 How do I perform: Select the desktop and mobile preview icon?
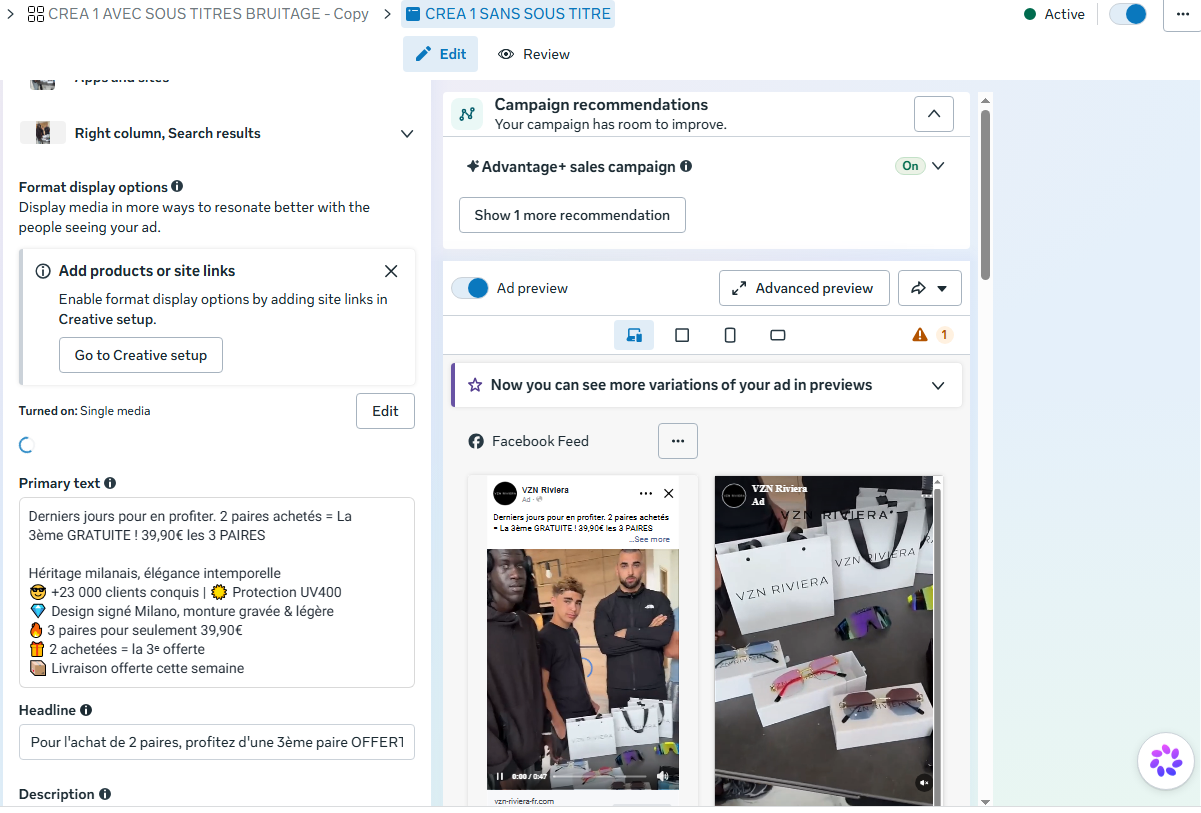(634, 335)
